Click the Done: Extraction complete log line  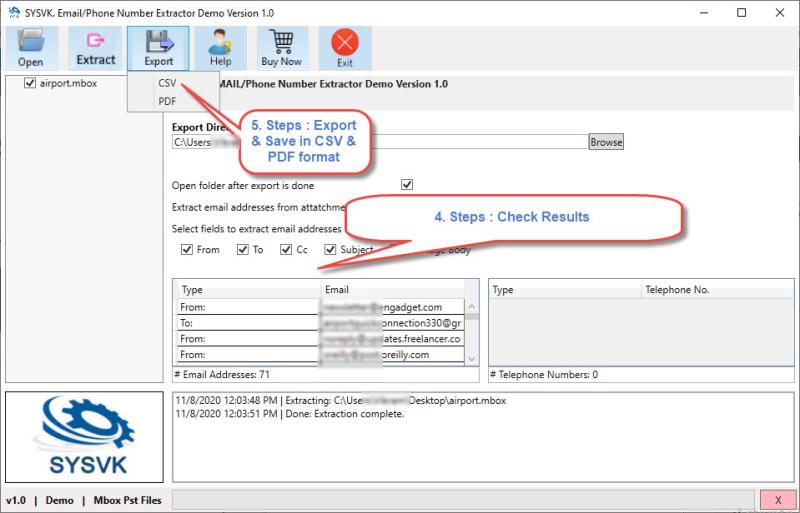click(x=290, y=414)
